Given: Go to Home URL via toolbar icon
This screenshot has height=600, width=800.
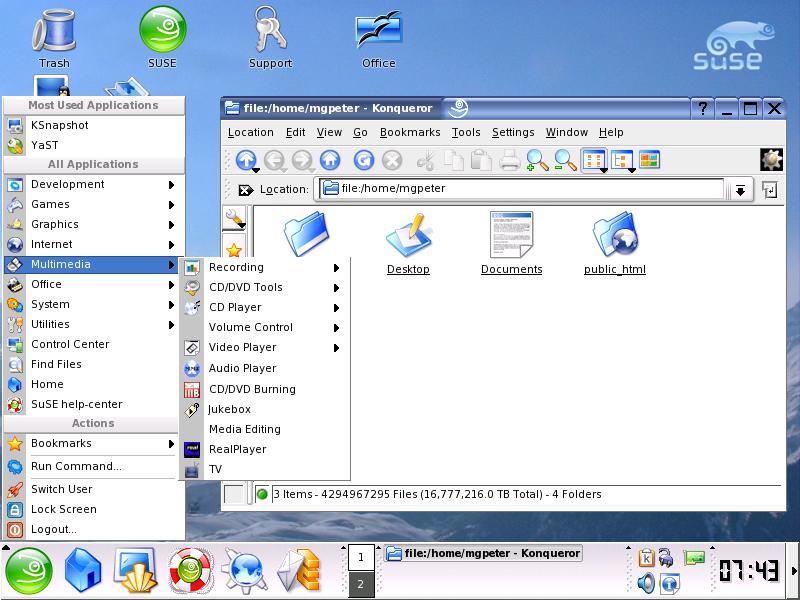Looking at the screenshot, I should [330, 160].
